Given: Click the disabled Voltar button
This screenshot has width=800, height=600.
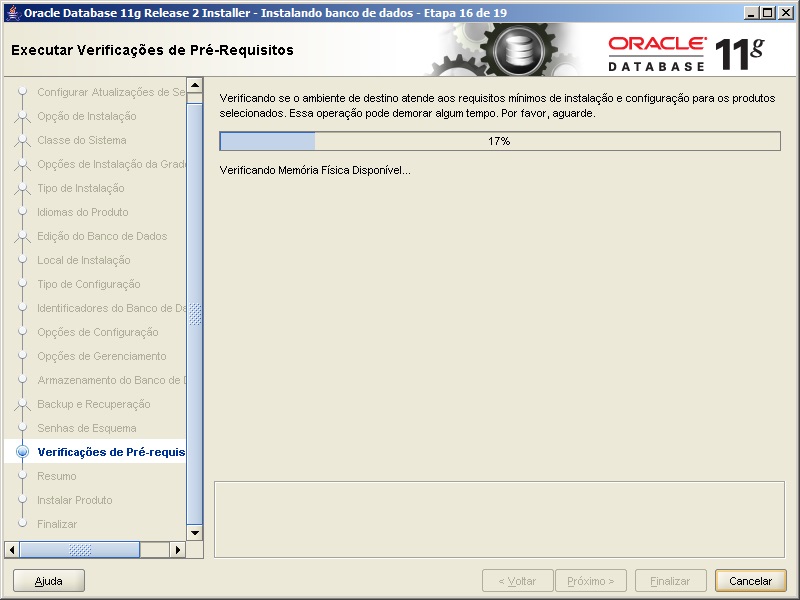Looking at the screenshot, I should coord(517,581).
